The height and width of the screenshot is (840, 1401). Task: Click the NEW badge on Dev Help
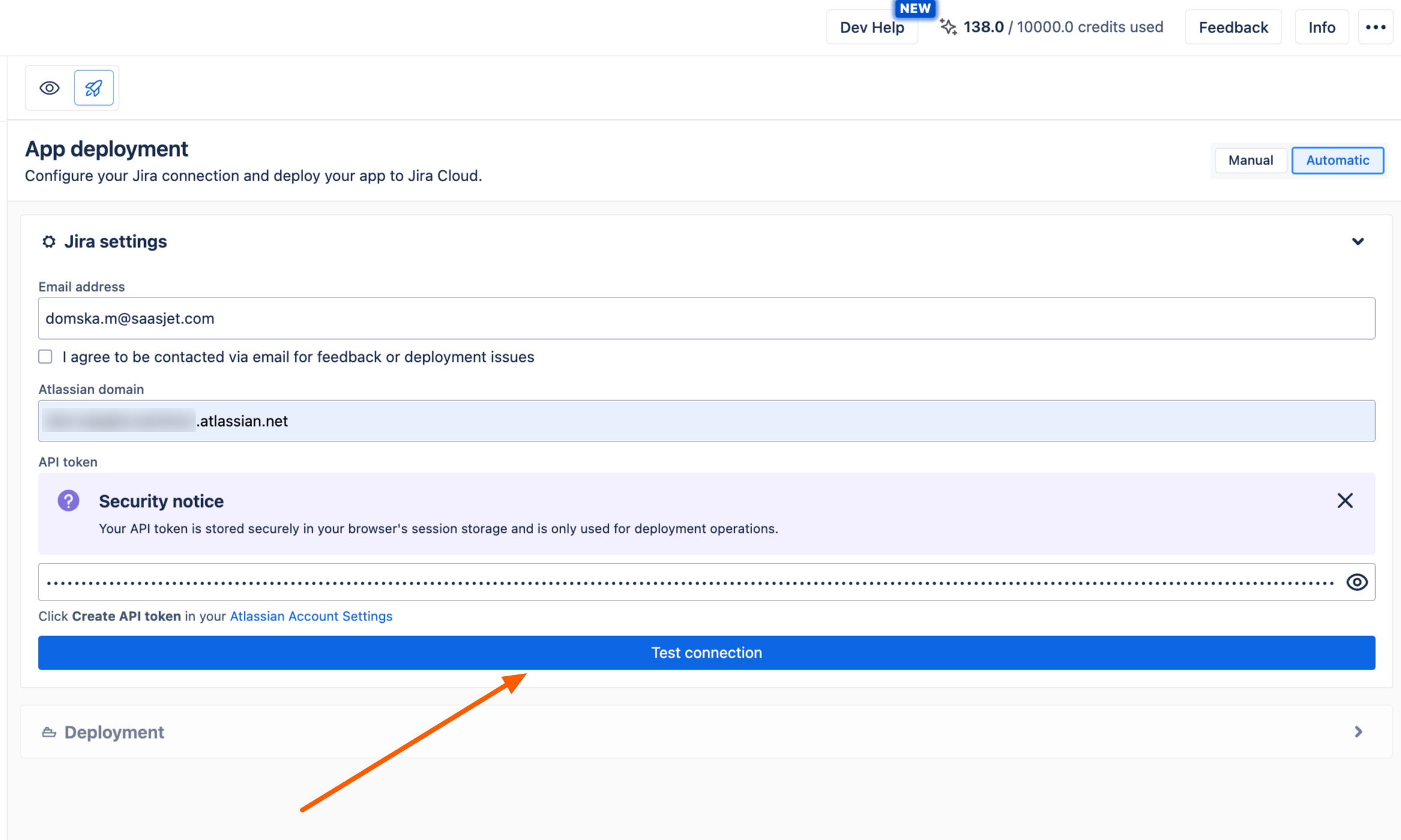pos(915,8)
